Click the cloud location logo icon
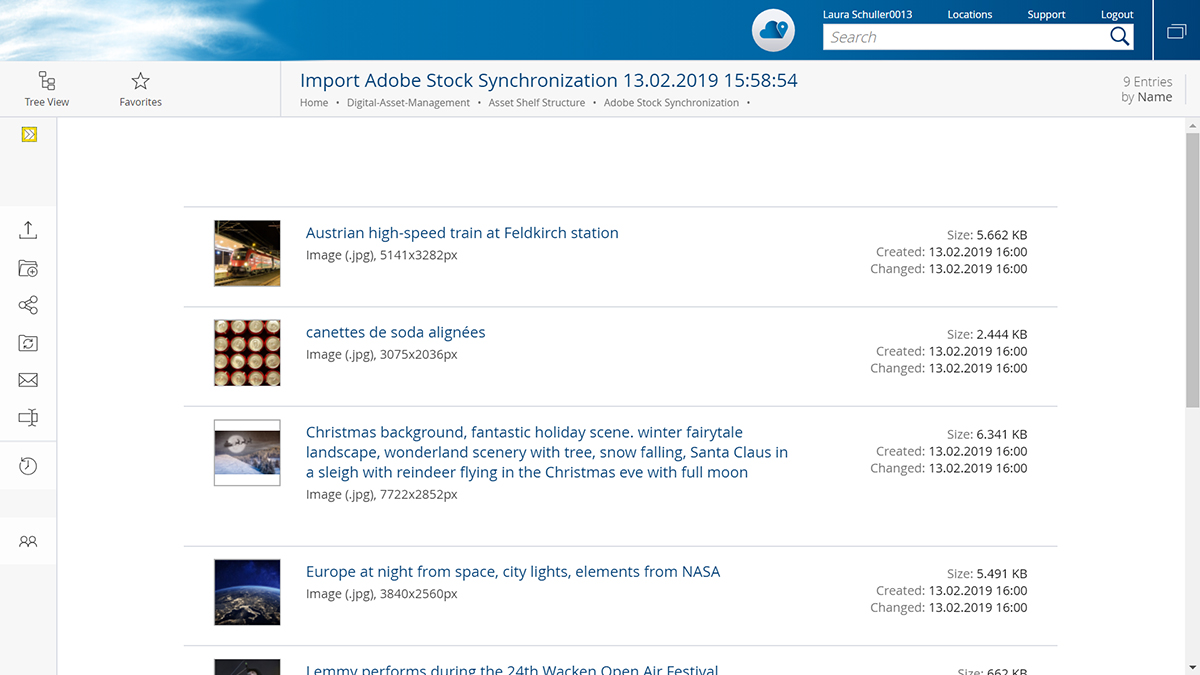The height and width of the screenshot is (675, 1200). click(773, 31)
